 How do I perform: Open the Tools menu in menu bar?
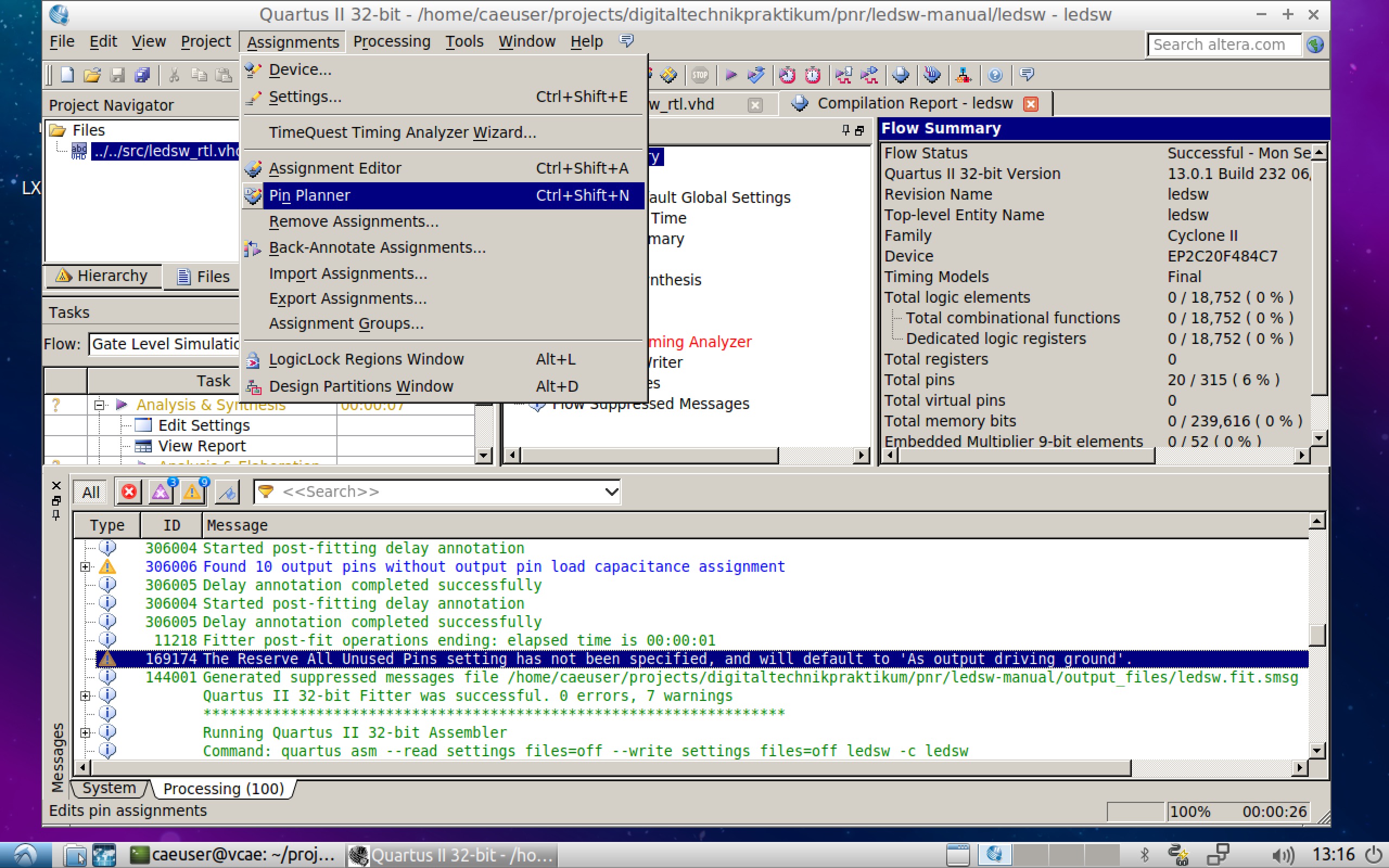(x=464, y=42)
